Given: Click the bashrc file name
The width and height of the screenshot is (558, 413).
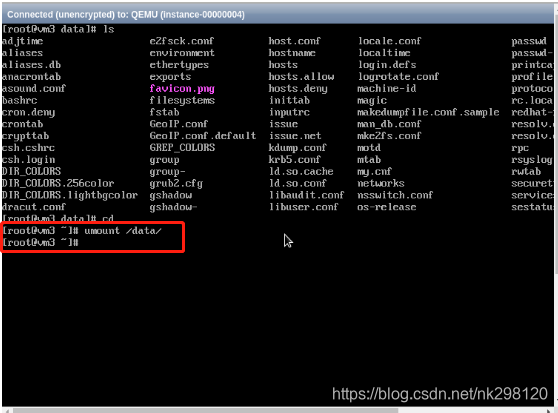Looking at the screenshot, I should (20, 100).
